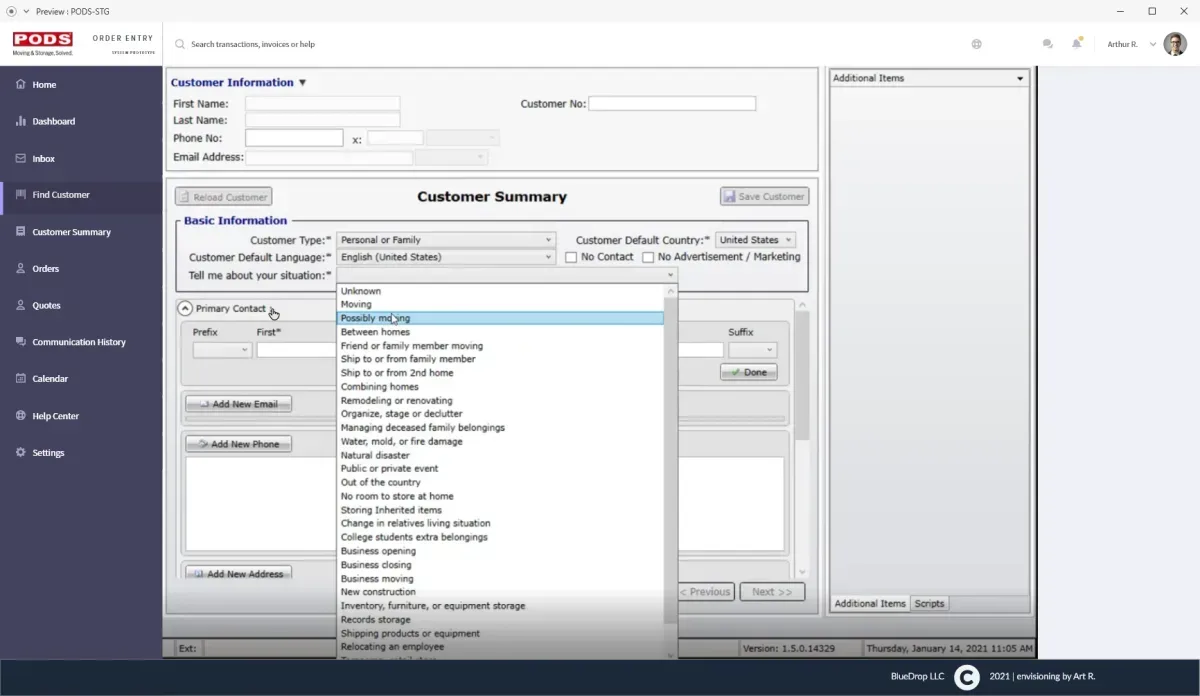The width and height of the screenshot is (1200, 696).
Task: Click the Add New Email button
Action: pyautogui.click(x=238, y=404)
